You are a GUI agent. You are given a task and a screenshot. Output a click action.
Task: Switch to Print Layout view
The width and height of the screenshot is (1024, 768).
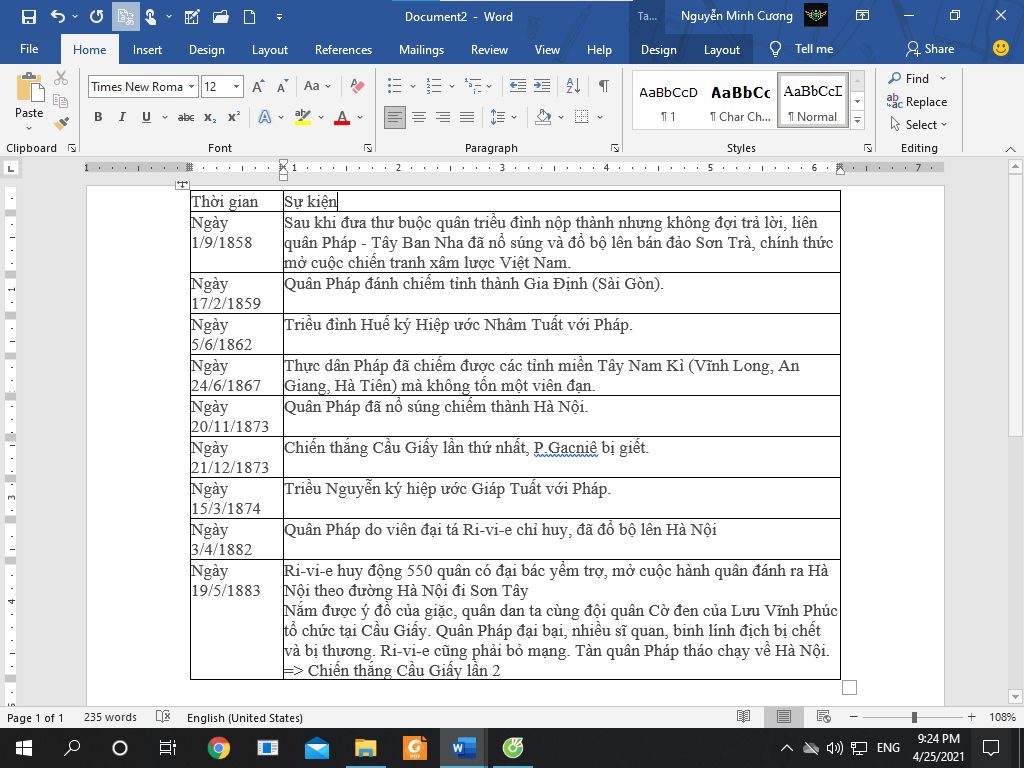(x=784, y=717)
